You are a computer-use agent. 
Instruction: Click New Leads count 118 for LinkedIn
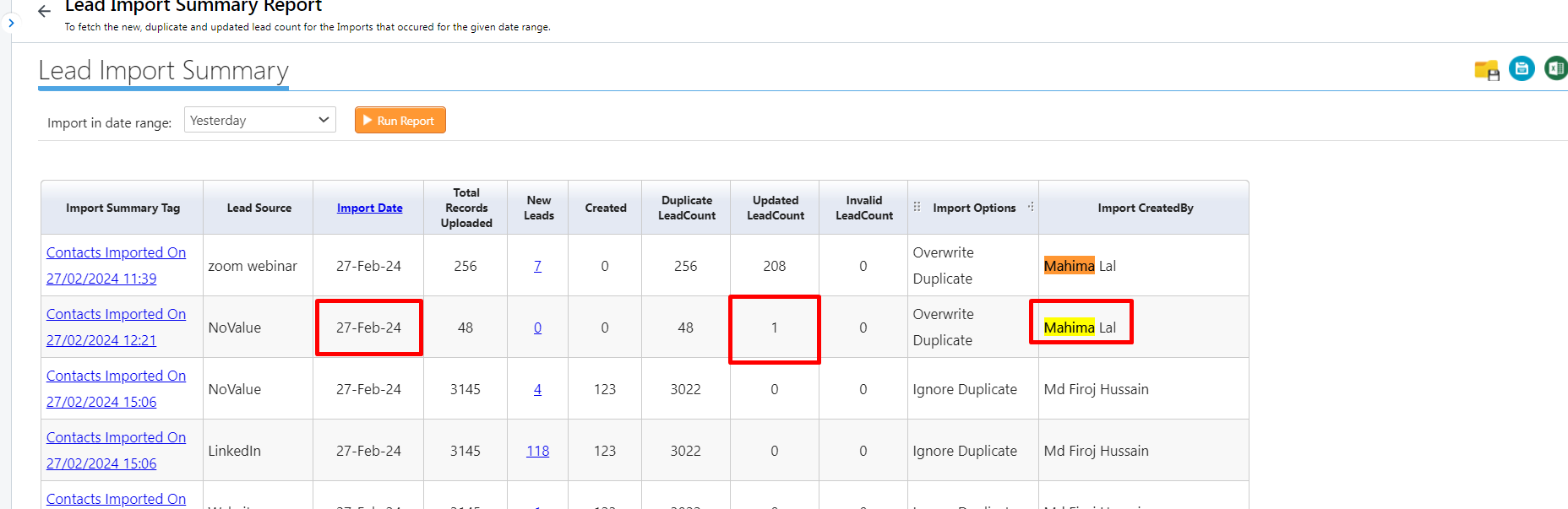pos(537,451)
